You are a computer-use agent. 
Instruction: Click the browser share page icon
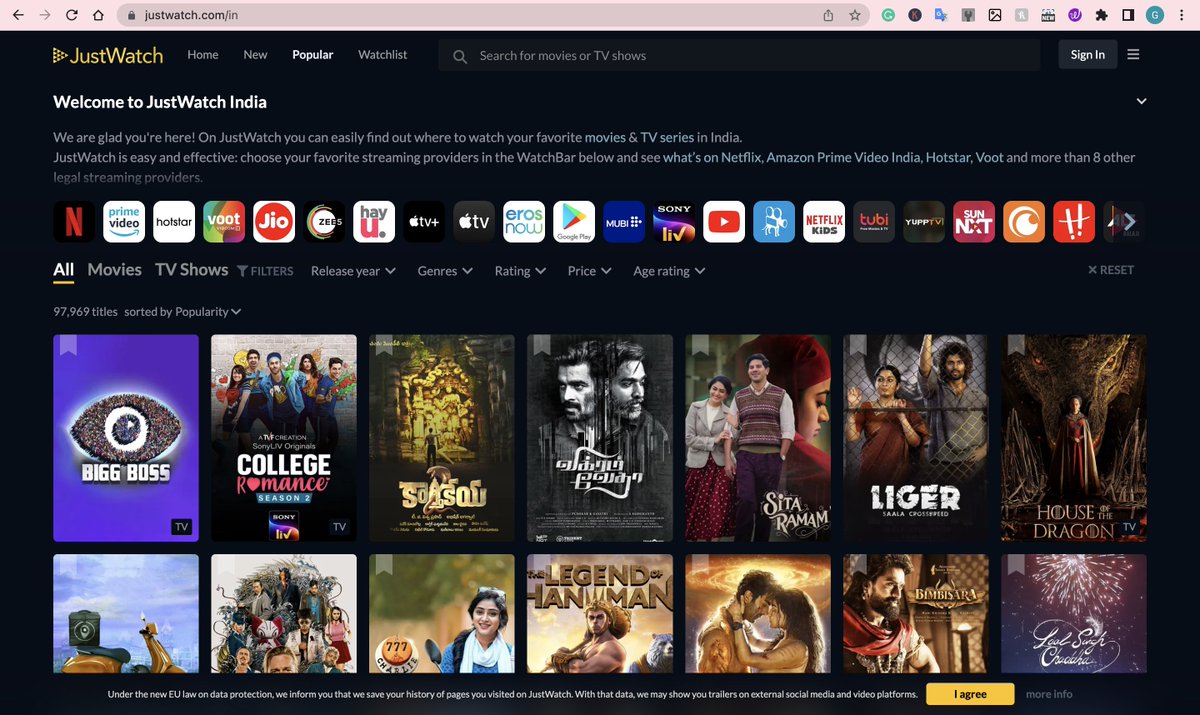[828, 15]
